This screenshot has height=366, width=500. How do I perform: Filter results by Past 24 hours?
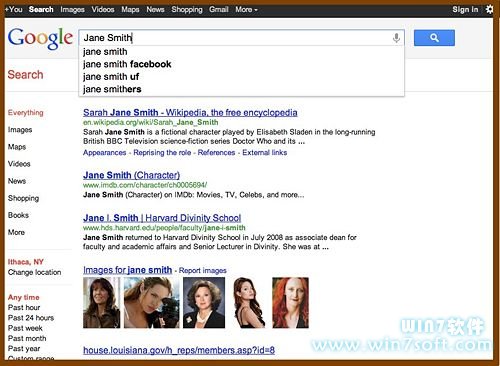(31, 318)
